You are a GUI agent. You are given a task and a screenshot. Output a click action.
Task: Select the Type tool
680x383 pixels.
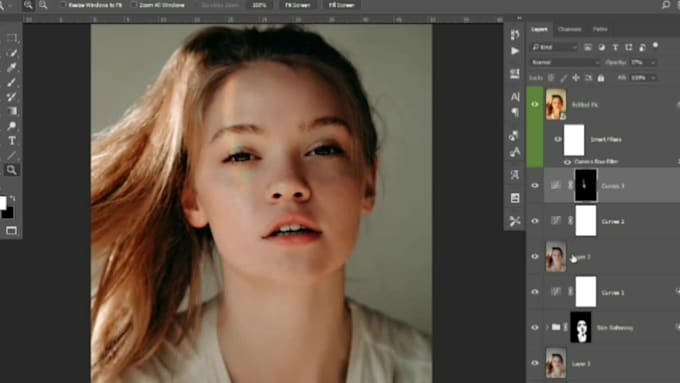coord(12,141)
